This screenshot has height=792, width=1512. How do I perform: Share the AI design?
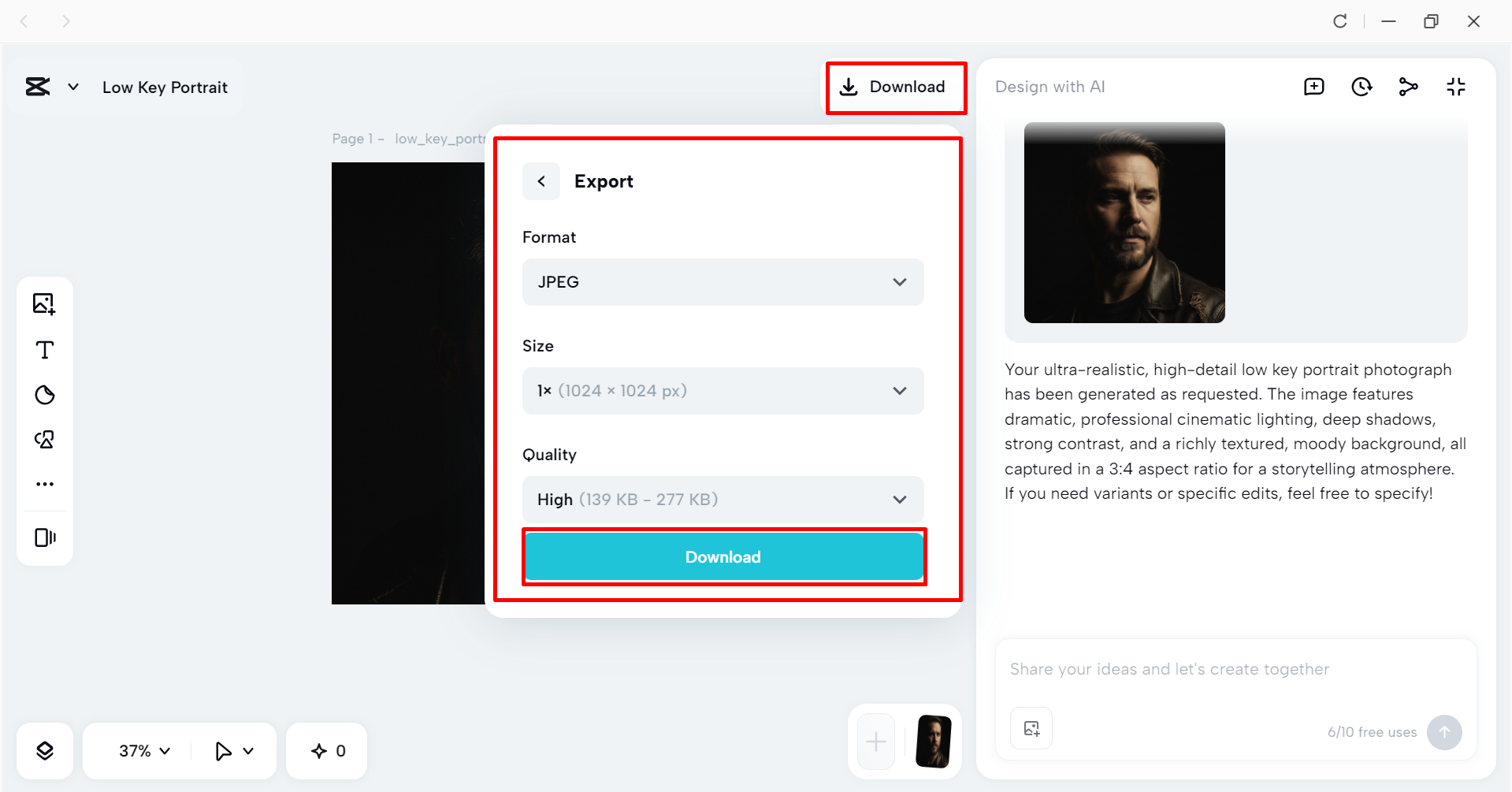(x=1409, y=87)
